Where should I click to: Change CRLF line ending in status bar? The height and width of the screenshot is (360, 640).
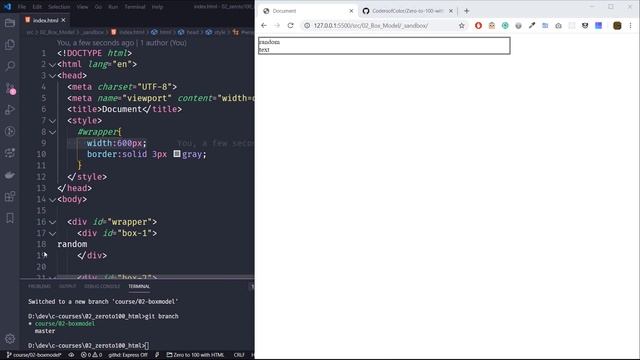(239, 355)
